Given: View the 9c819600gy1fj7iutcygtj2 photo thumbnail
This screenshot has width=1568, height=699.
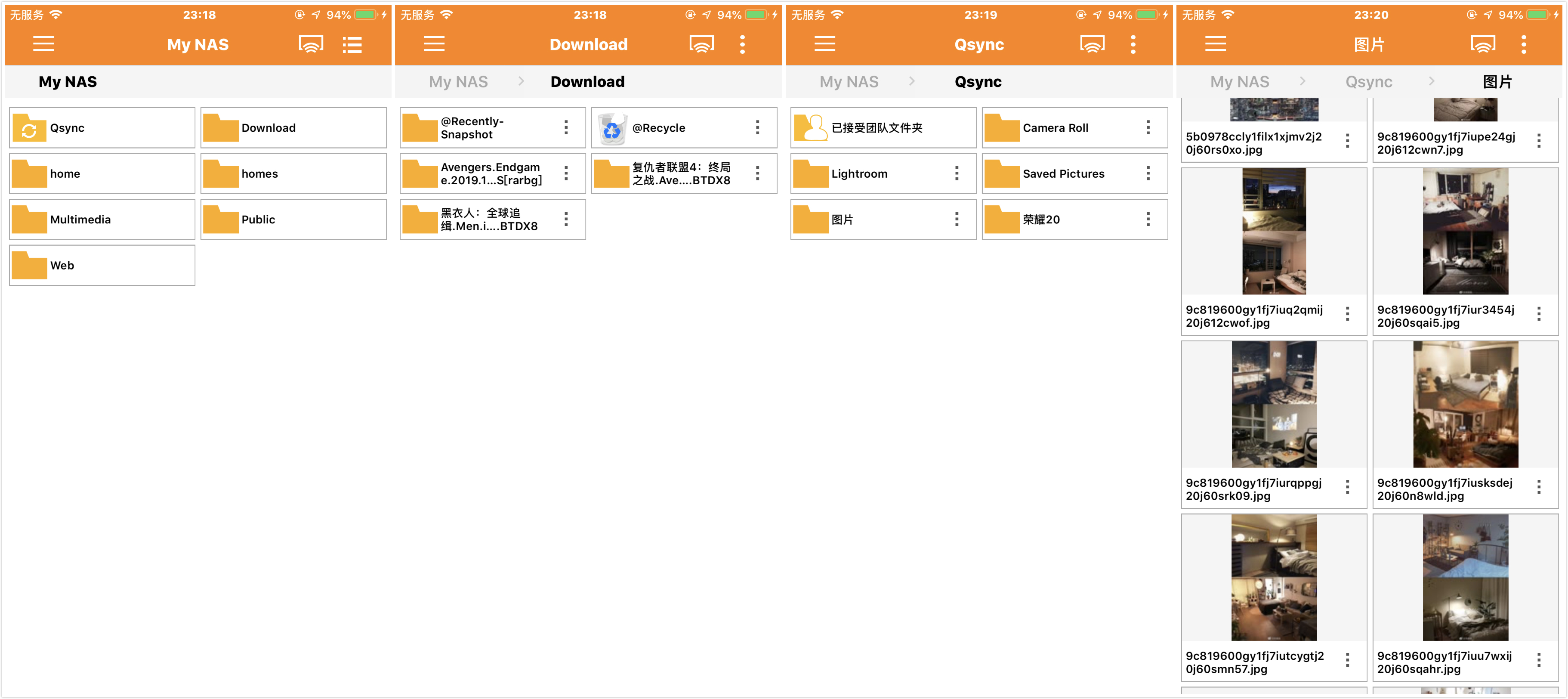Looking at the screenshot, I should [x=1273, y=577].
